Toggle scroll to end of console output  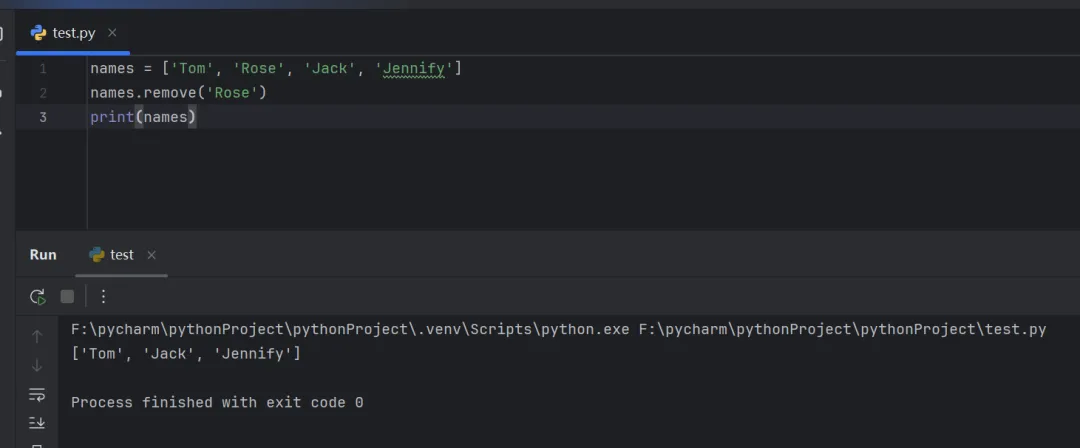tap(37, 422)
